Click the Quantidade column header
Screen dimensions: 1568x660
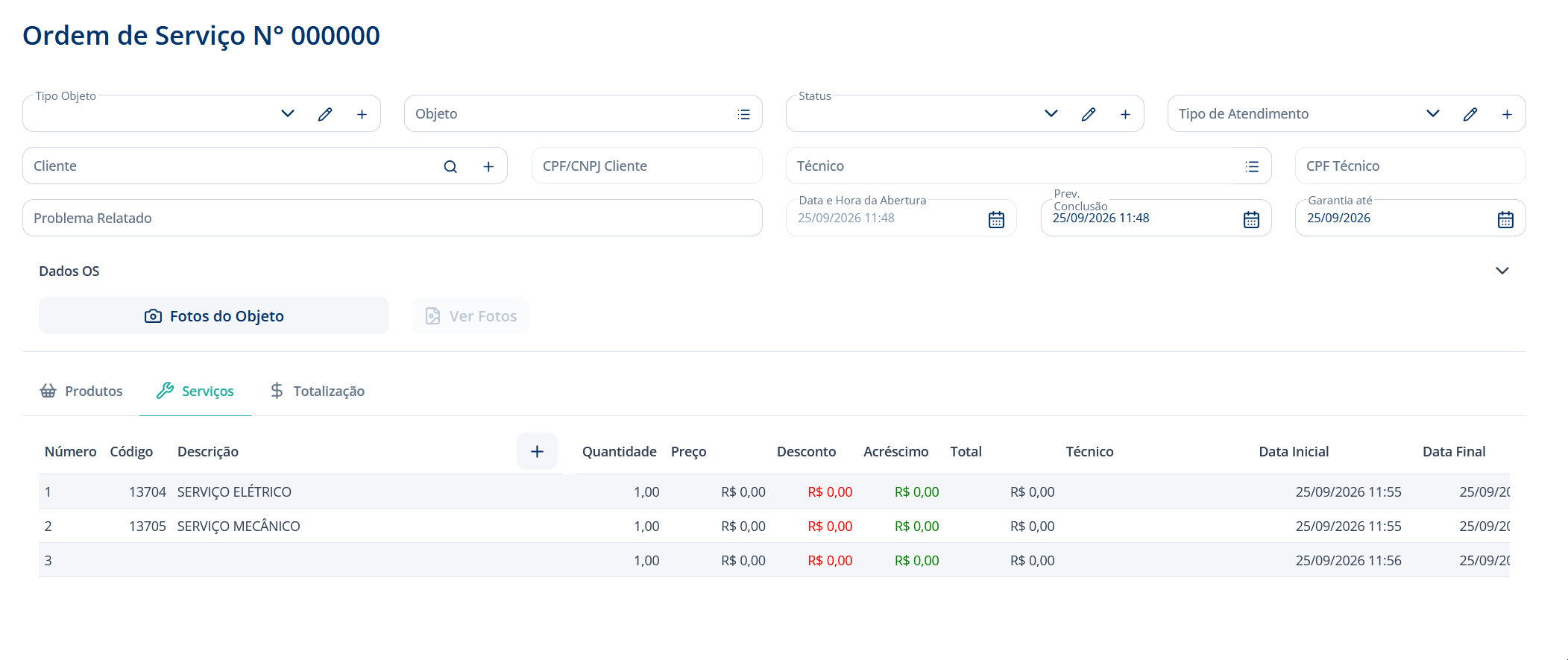tap(620, 451)
